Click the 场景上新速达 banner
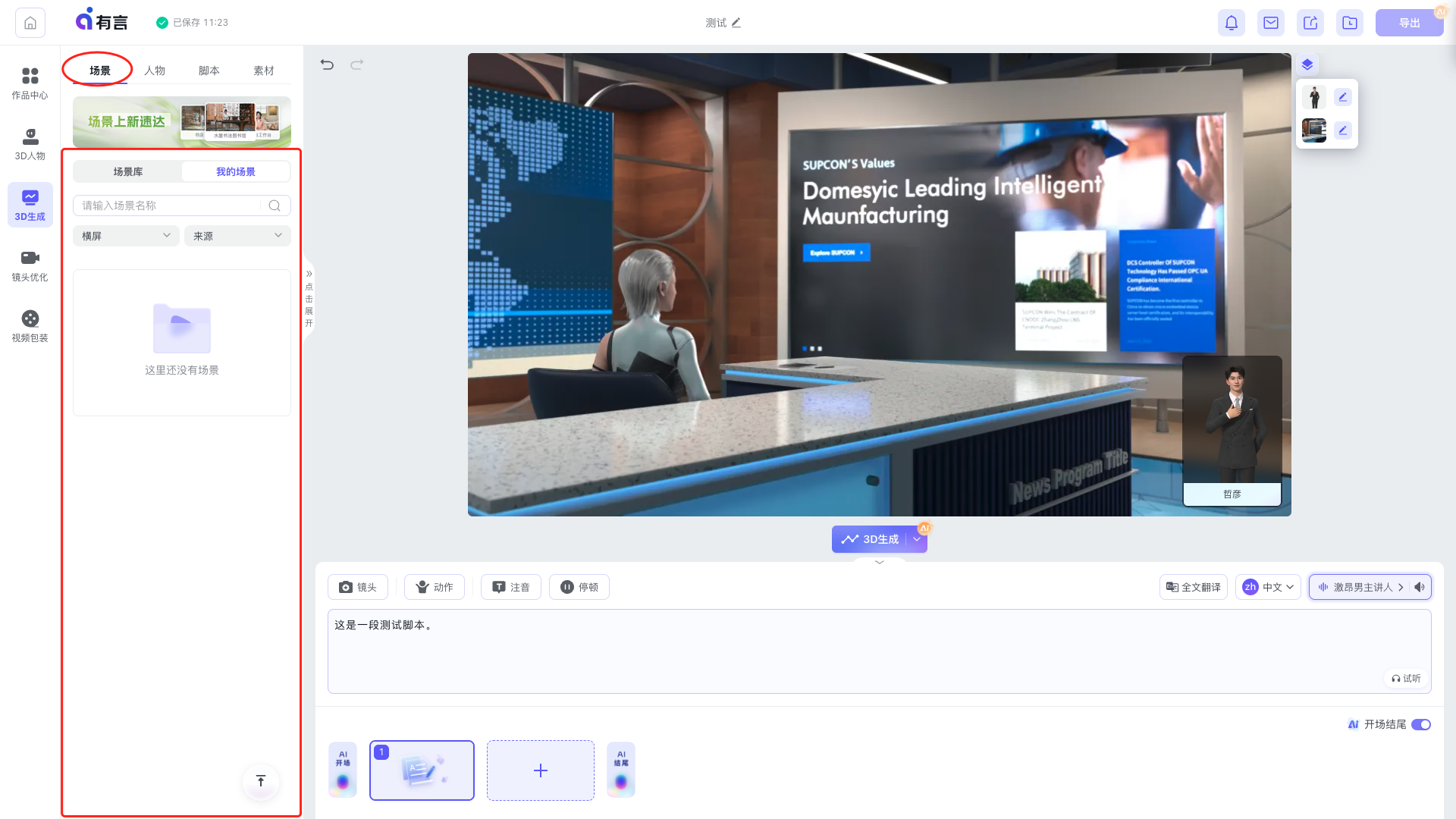Screen dimensions: 1456x819 pos(182,121)
